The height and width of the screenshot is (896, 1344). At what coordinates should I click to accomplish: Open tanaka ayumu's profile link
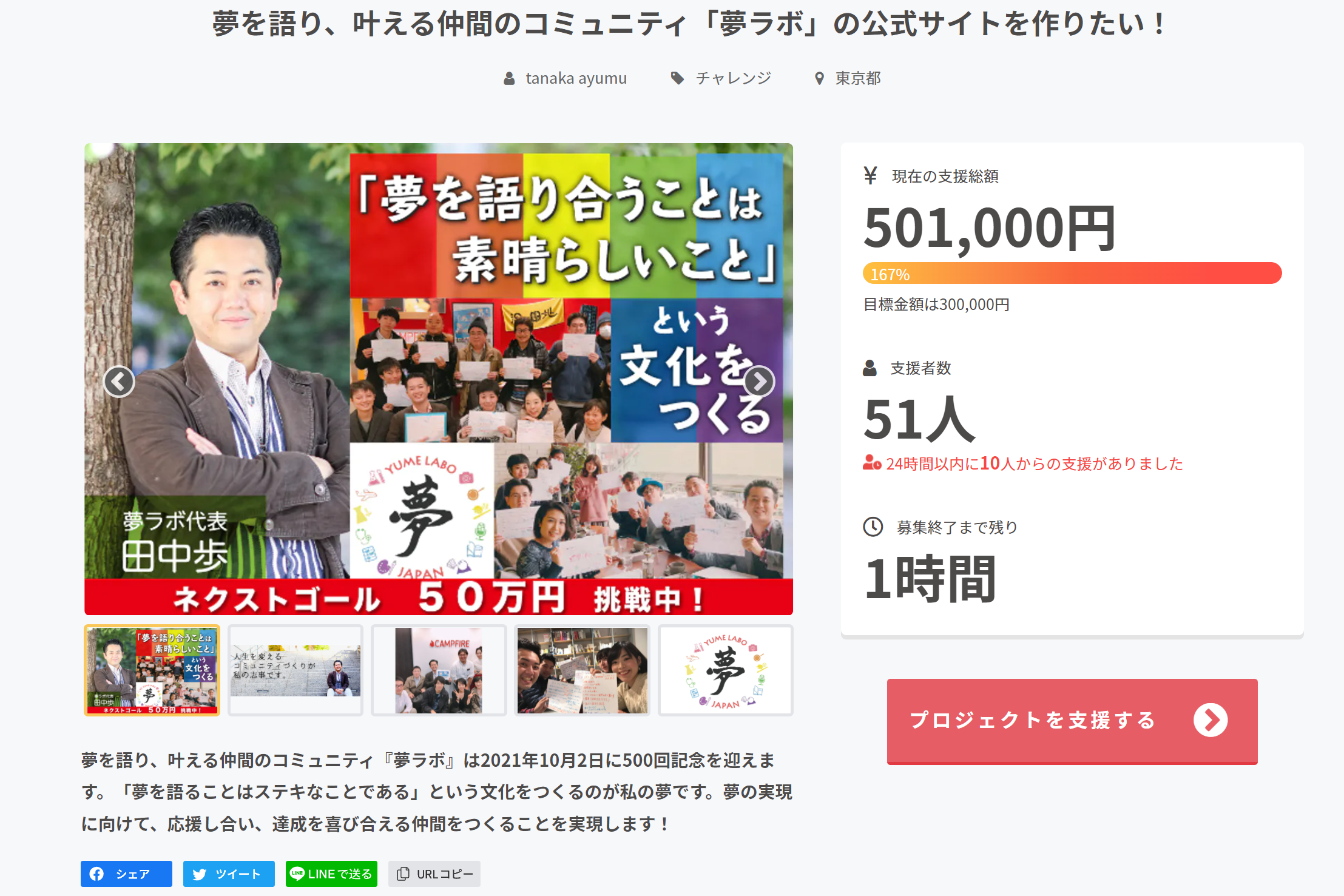click(x=576, y=78)
